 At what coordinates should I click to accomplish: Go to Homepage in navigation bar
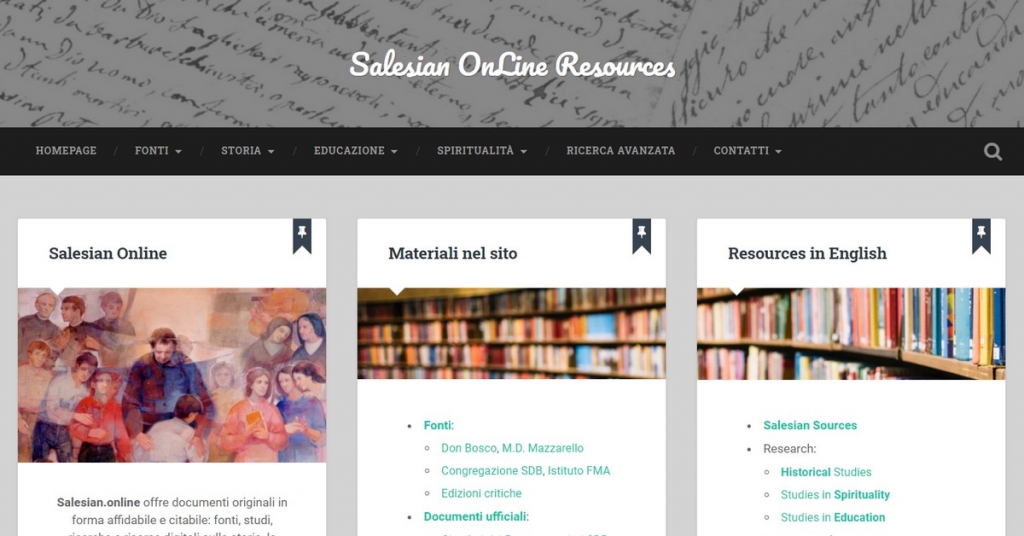(x=66, y=151)
